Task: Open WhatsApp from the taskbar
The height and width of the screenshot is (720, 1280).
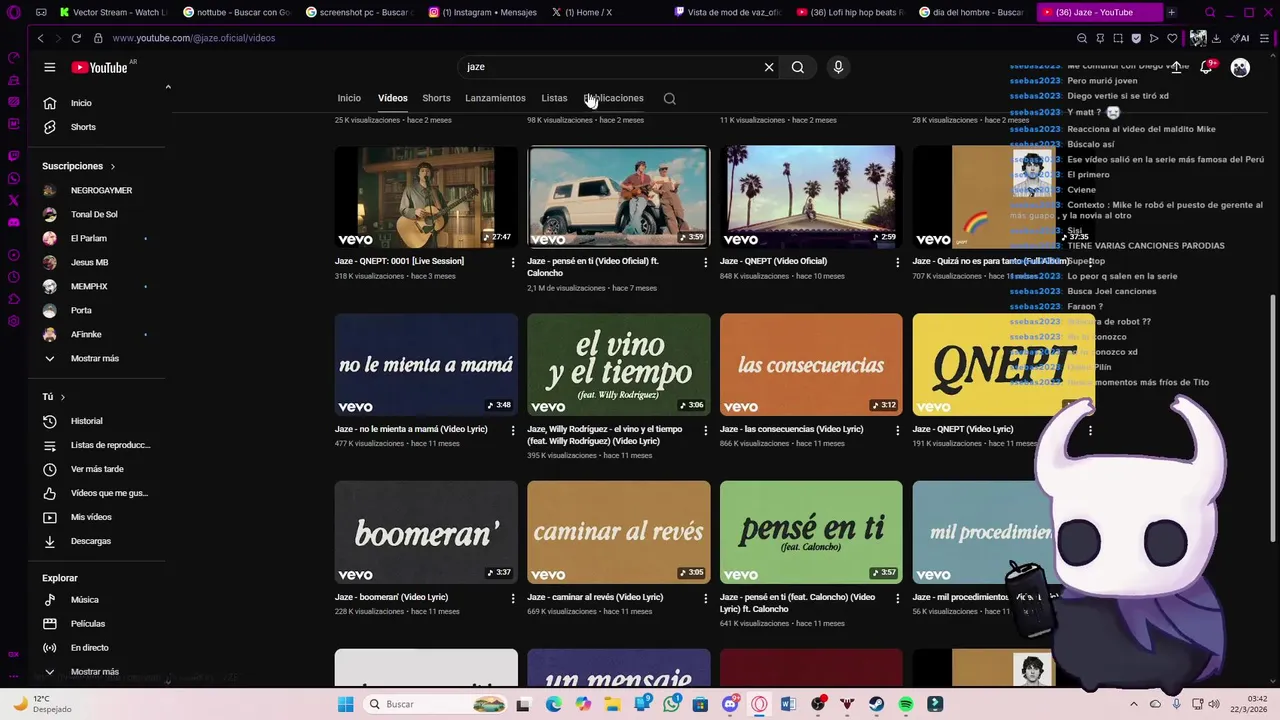Action: click(671, 704)
